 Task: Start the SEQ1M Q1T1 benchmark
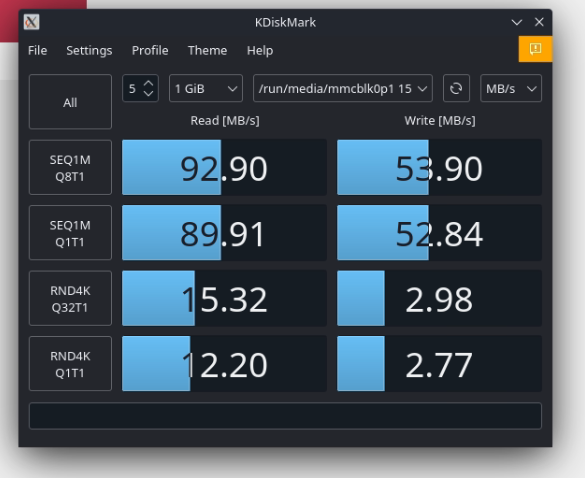(x=70, y=233)
